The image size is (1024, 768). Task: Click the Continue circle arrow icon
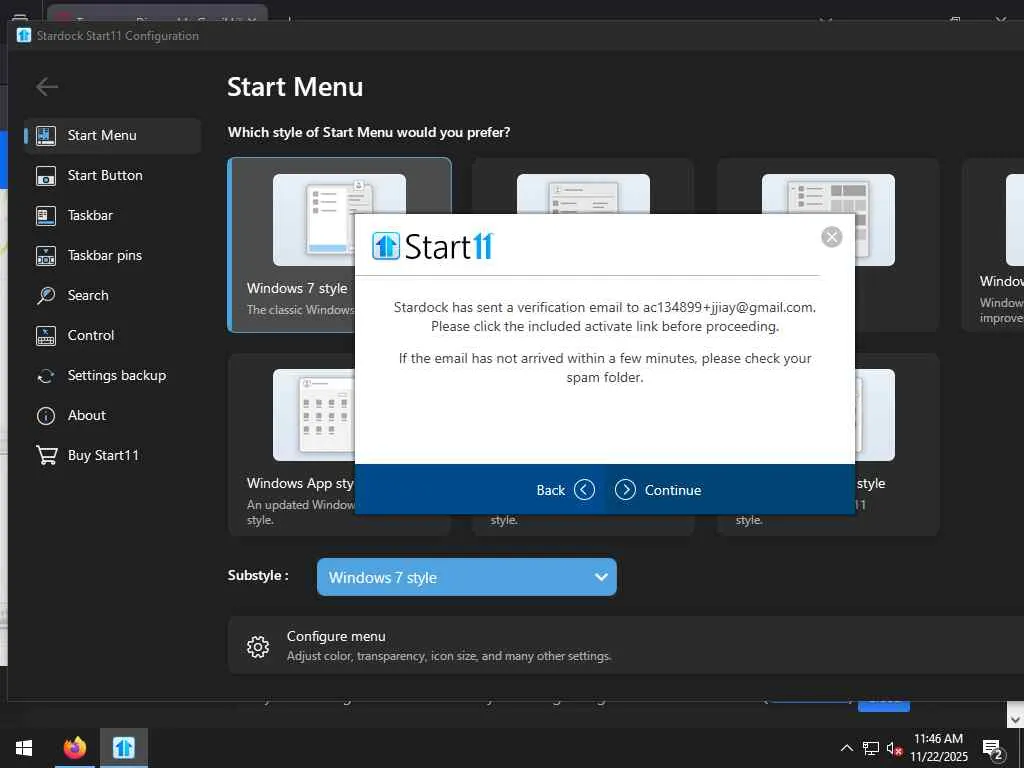(x=625, y=490)
